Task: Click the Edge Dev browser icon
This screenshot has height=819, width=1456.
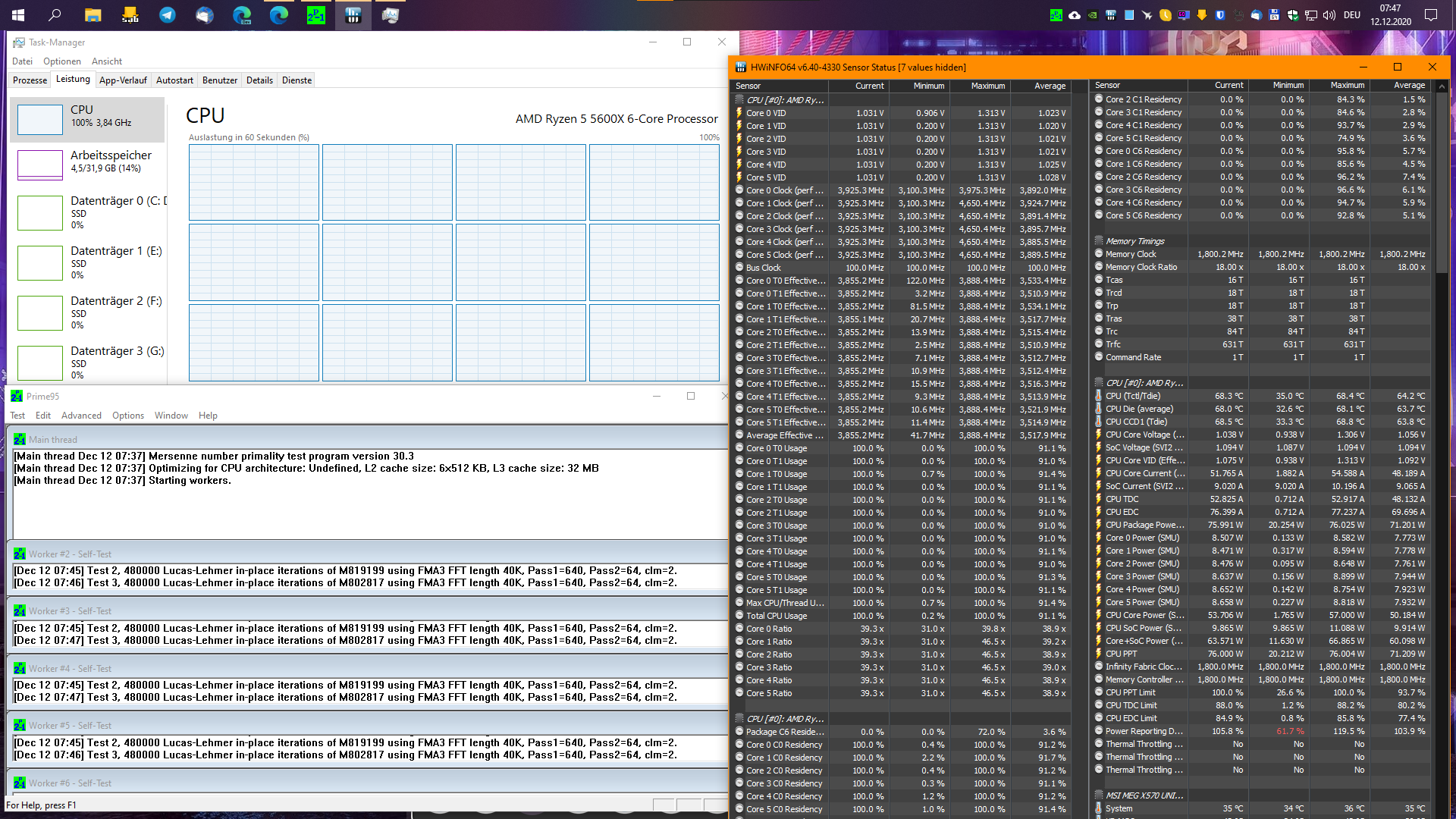Action: (x=242, y=14)
